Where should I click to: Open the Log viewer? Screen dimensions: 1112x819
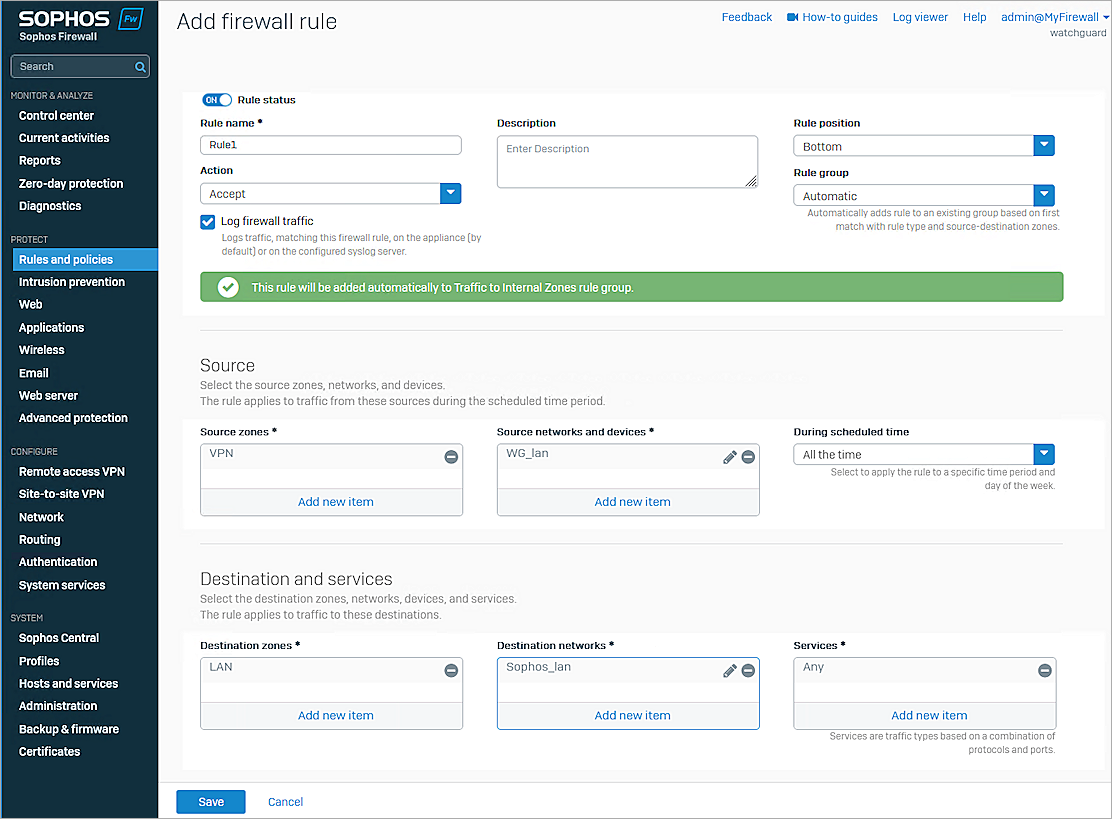pos(919,17)
